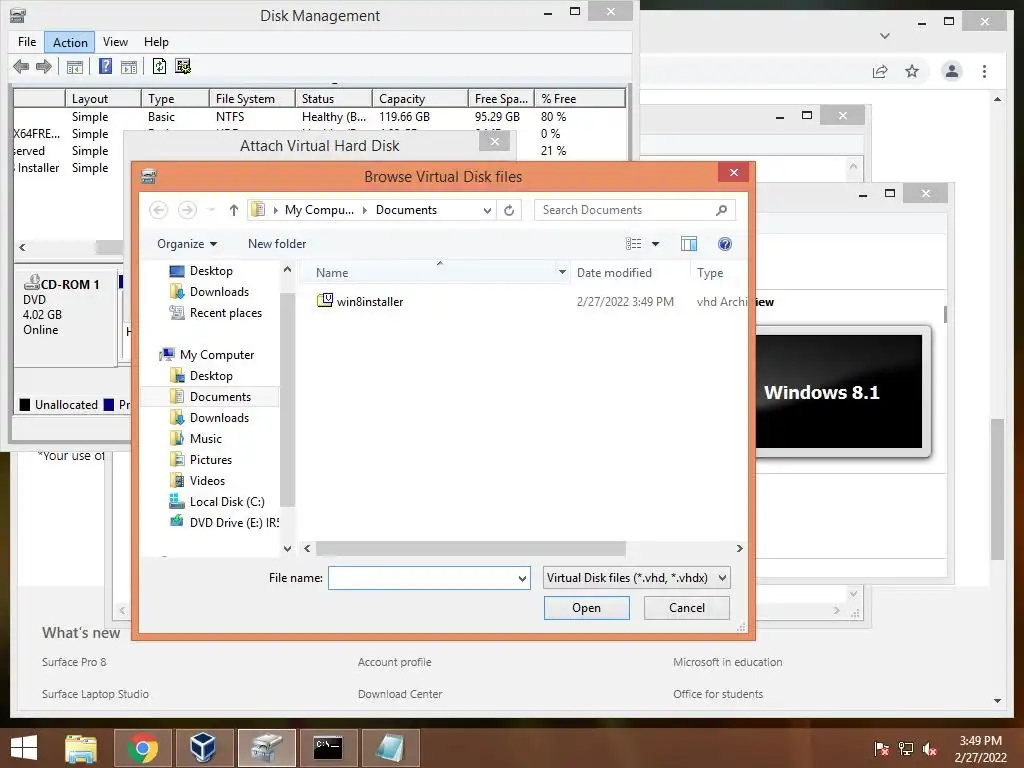Click the Download Center link
The width and height of the screenshot is (1024, 768).
point(400,694)
